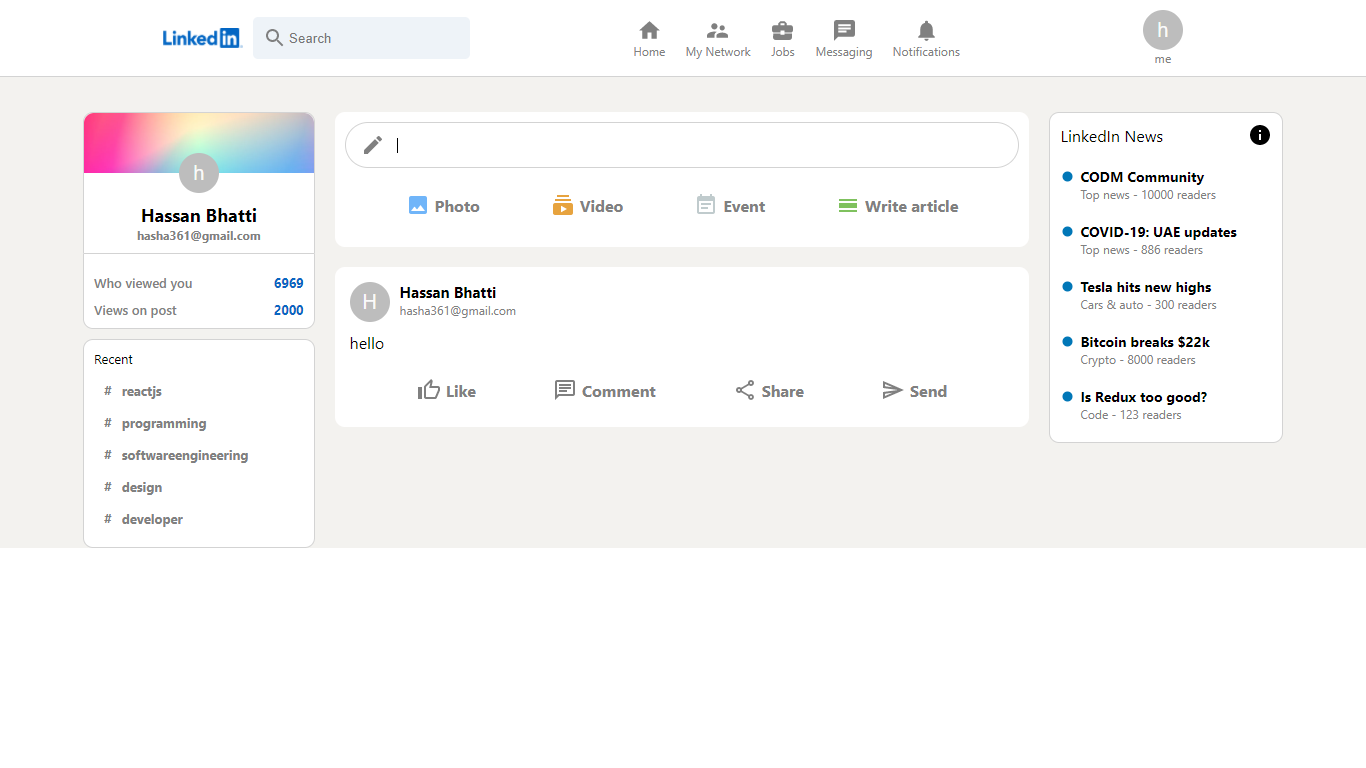Click the 'hello' post text
Image resolution: width=1366 pixels, height=768 pixels.
367,343
